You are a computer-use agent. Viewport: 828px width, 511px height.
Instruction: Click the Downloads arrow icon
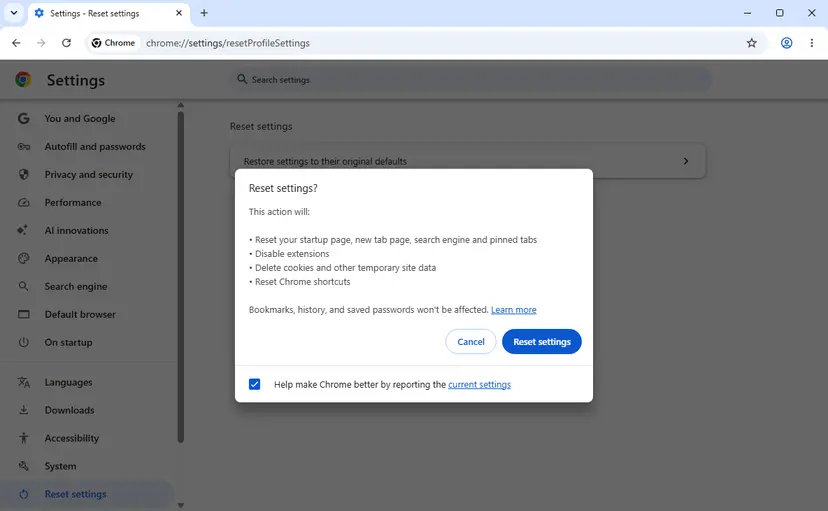(23, 410)
